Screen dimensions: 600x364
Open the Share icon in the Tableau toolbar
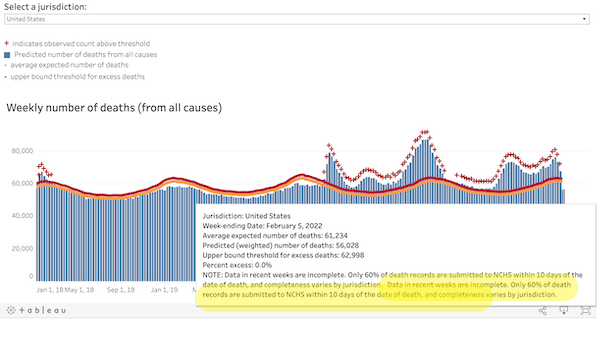click(x=542, y=310)
